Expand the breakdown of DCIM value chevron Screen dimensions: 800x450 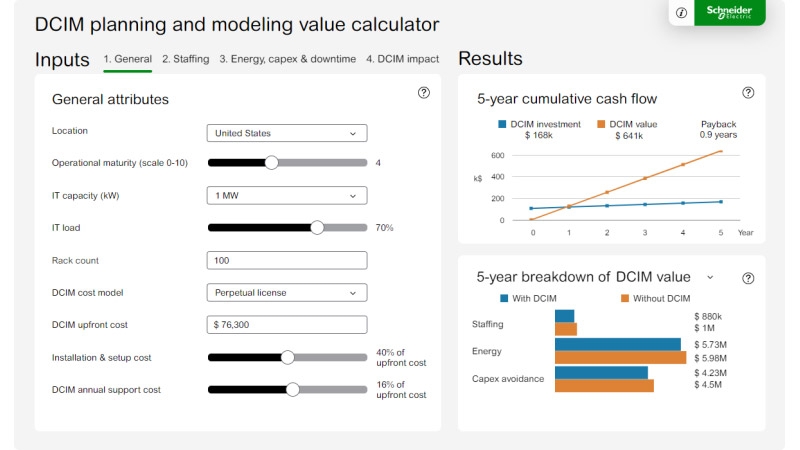pos(710,278)
